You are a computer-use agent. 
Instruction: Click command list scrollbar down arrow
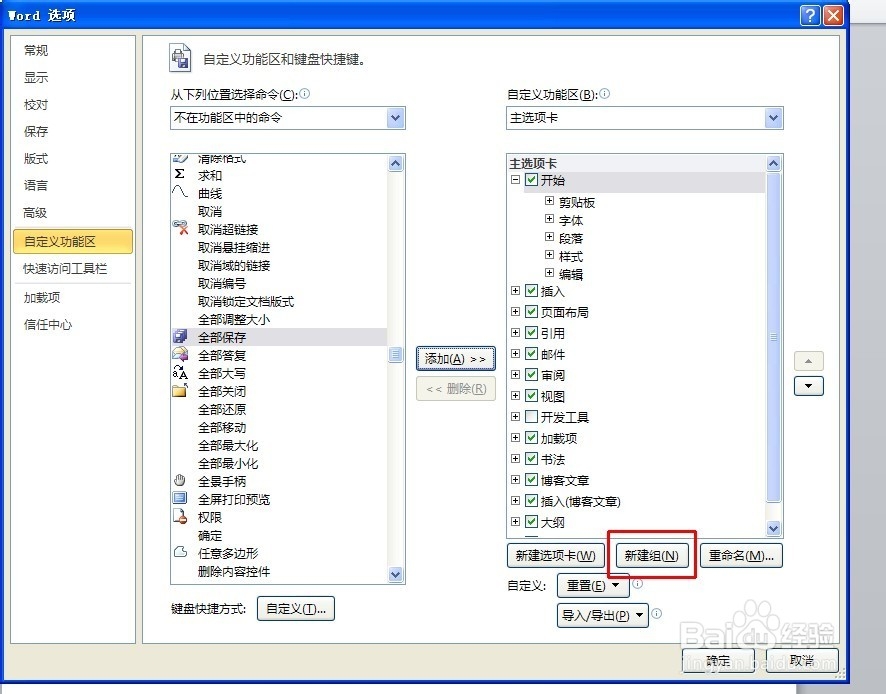click(396, 574)
